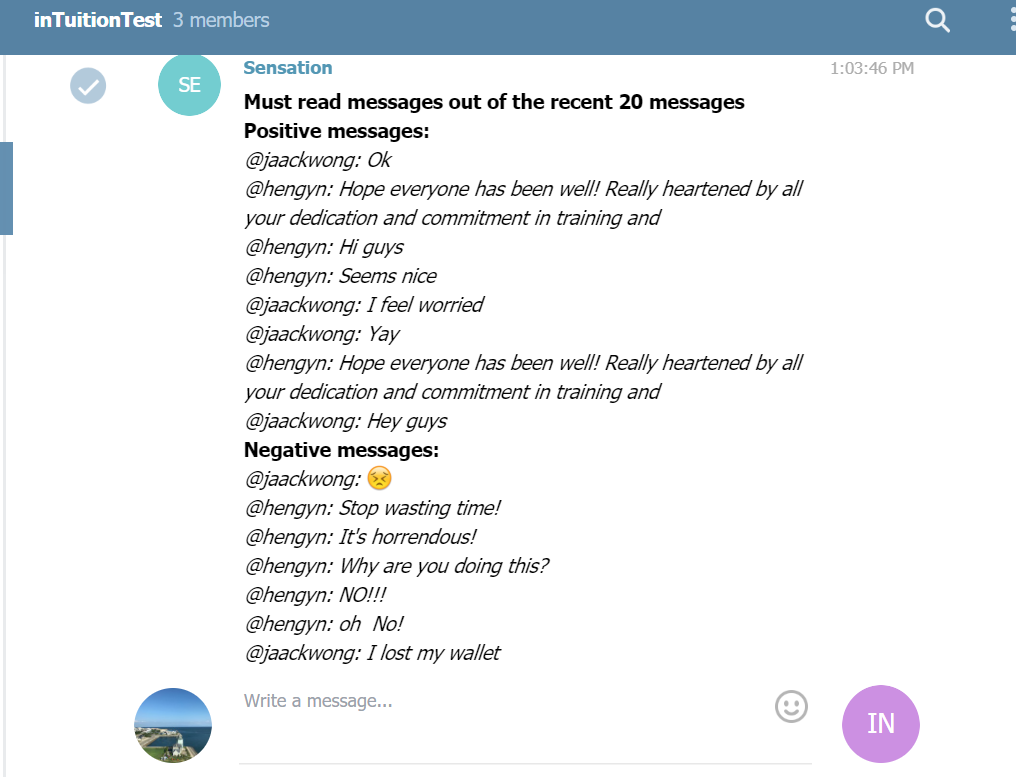
Task: Toggle the checkmark selecting Sensation's message
Action: [88, 86]
